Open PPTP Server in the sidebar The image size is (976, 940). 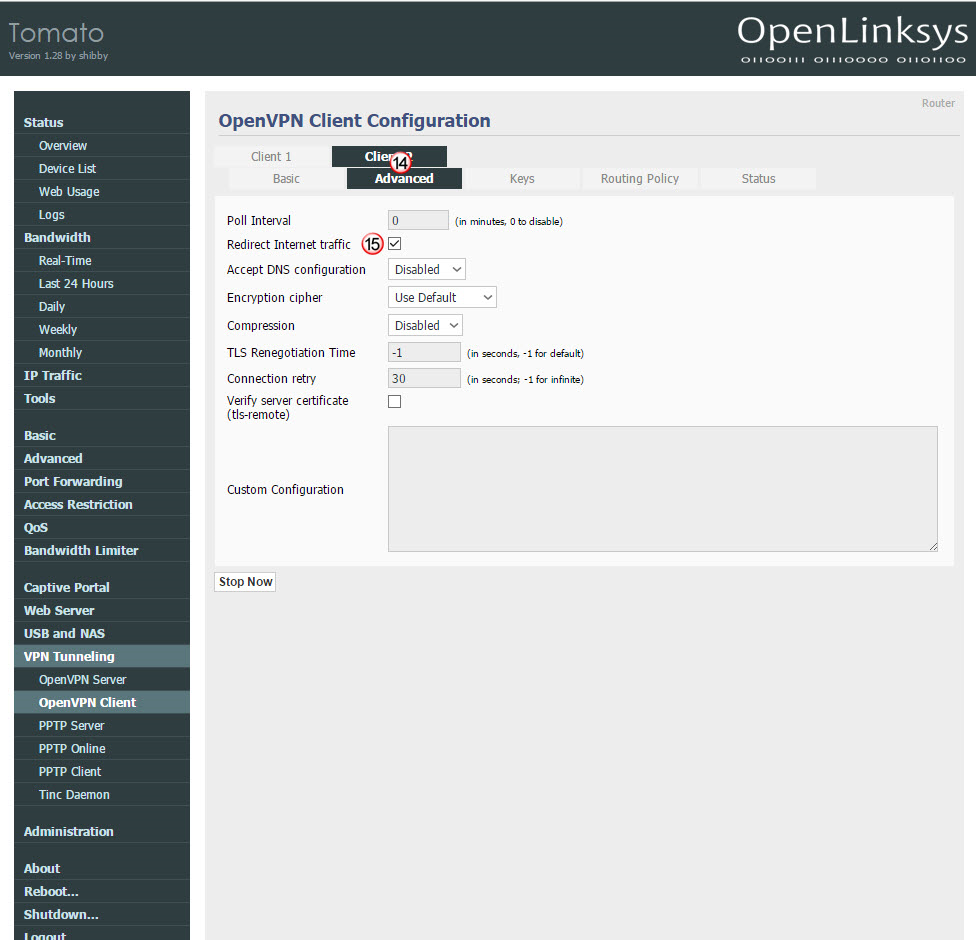click(102, 725)
